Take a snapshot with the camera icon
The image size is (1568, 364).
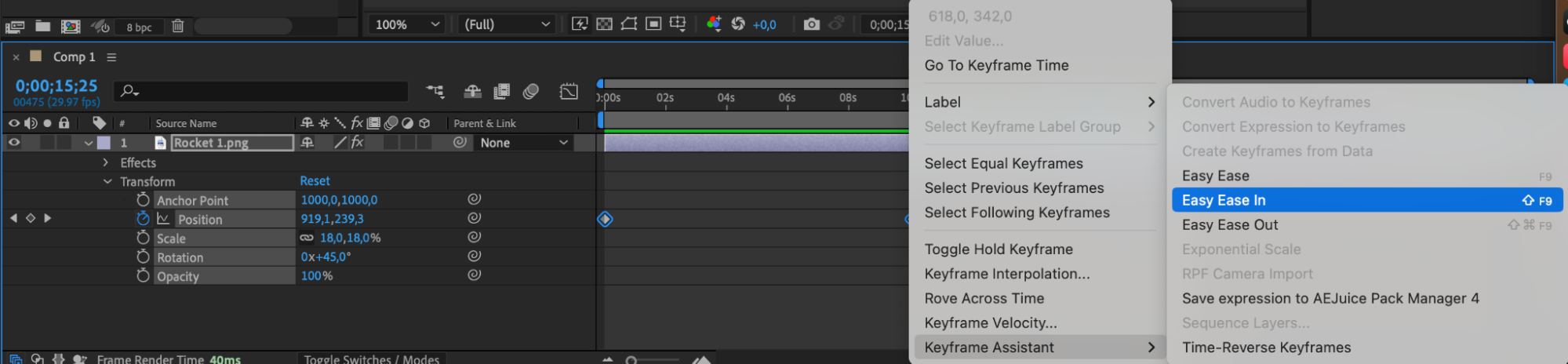coord(811,24)
